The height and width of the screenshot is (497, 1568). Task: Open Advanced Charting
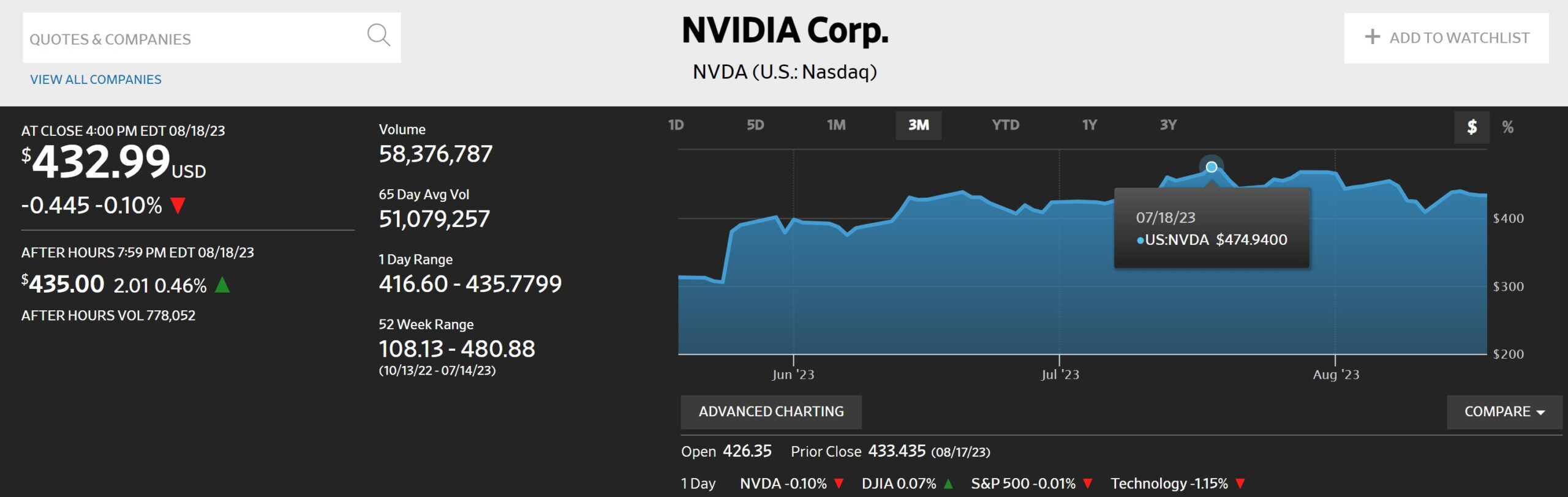(x=771, y=412)
